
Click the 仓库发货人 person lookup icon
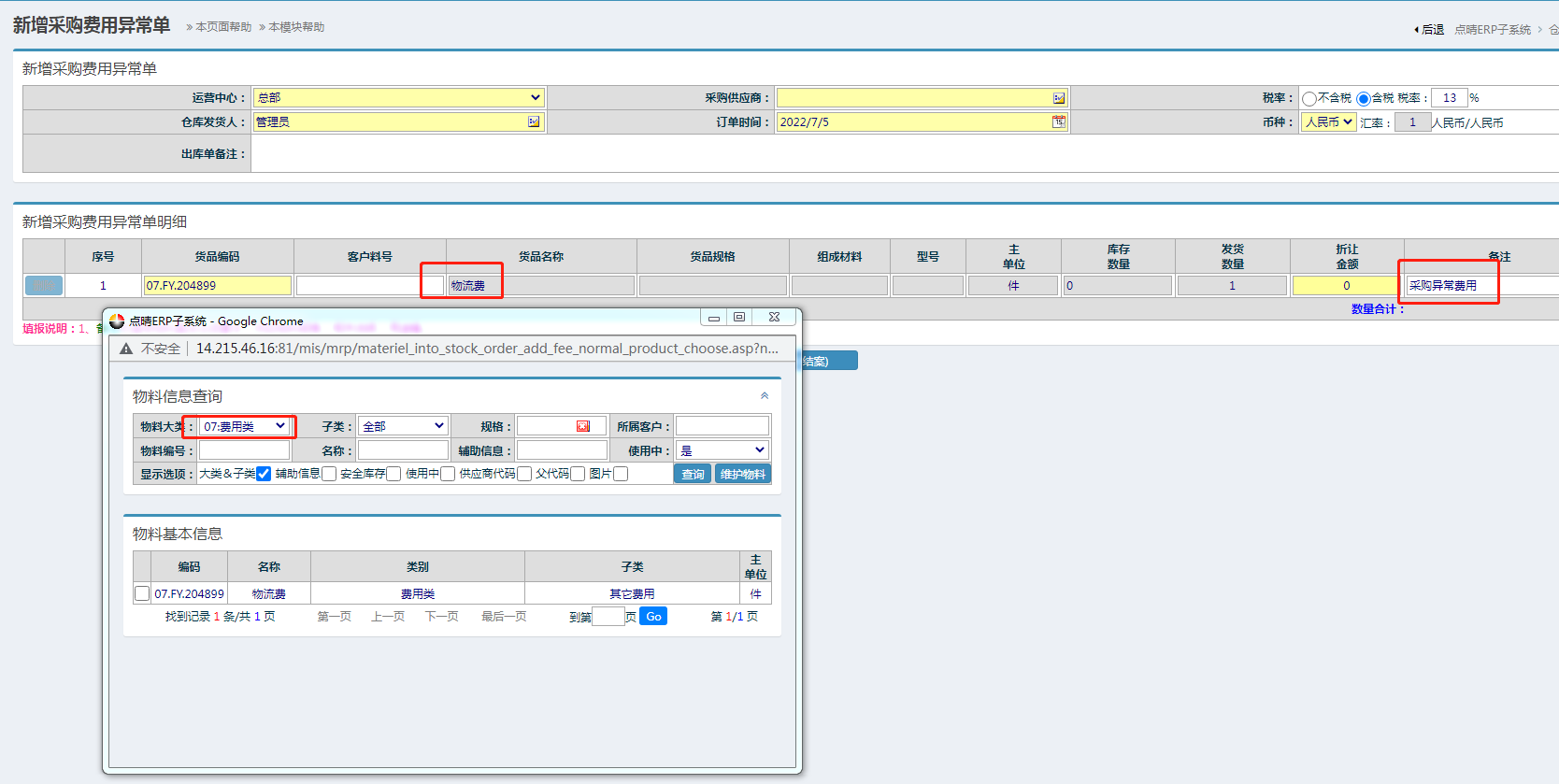[534, 122]
